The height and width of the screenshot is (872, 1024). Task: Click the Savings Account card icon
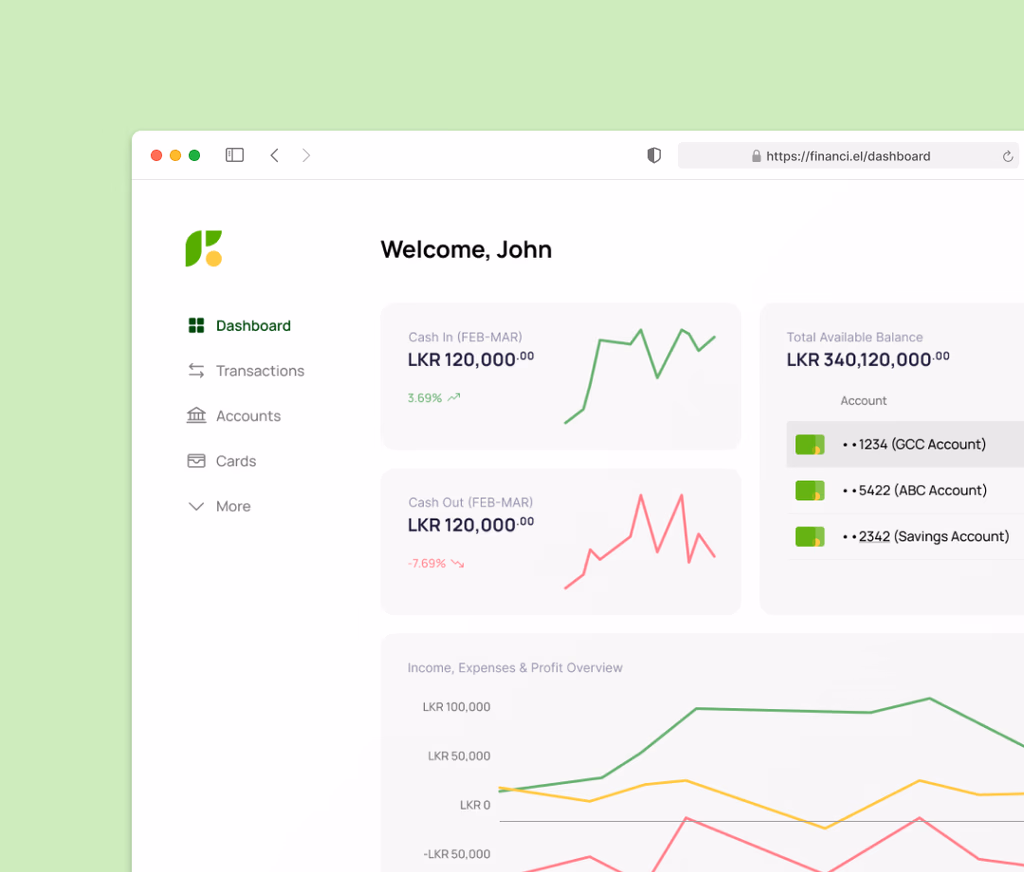click(810, 536)
